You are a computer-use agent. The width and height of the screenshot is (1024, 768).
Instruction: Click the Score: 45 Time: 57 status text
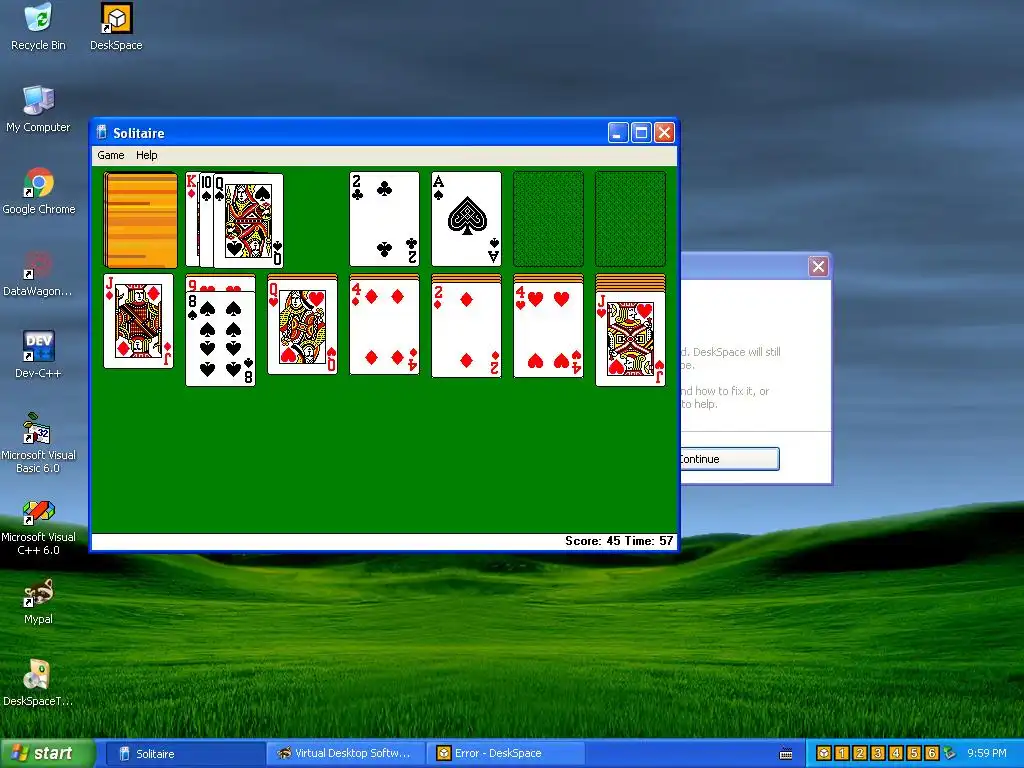(618, 541)
